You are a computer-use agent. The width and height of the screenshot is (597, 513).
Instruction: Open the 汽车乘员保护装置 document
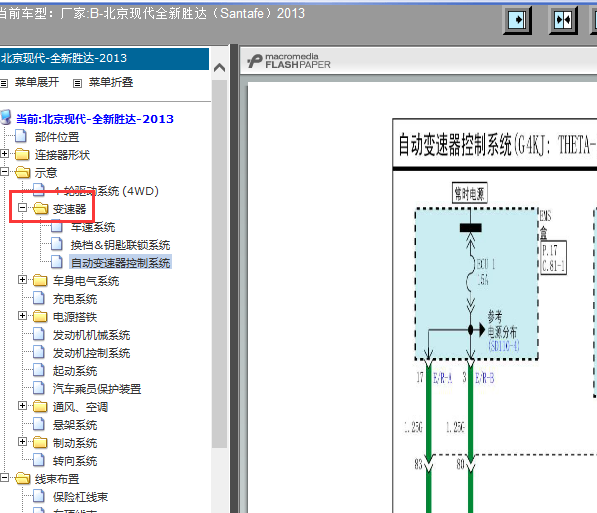click(97, 389)
